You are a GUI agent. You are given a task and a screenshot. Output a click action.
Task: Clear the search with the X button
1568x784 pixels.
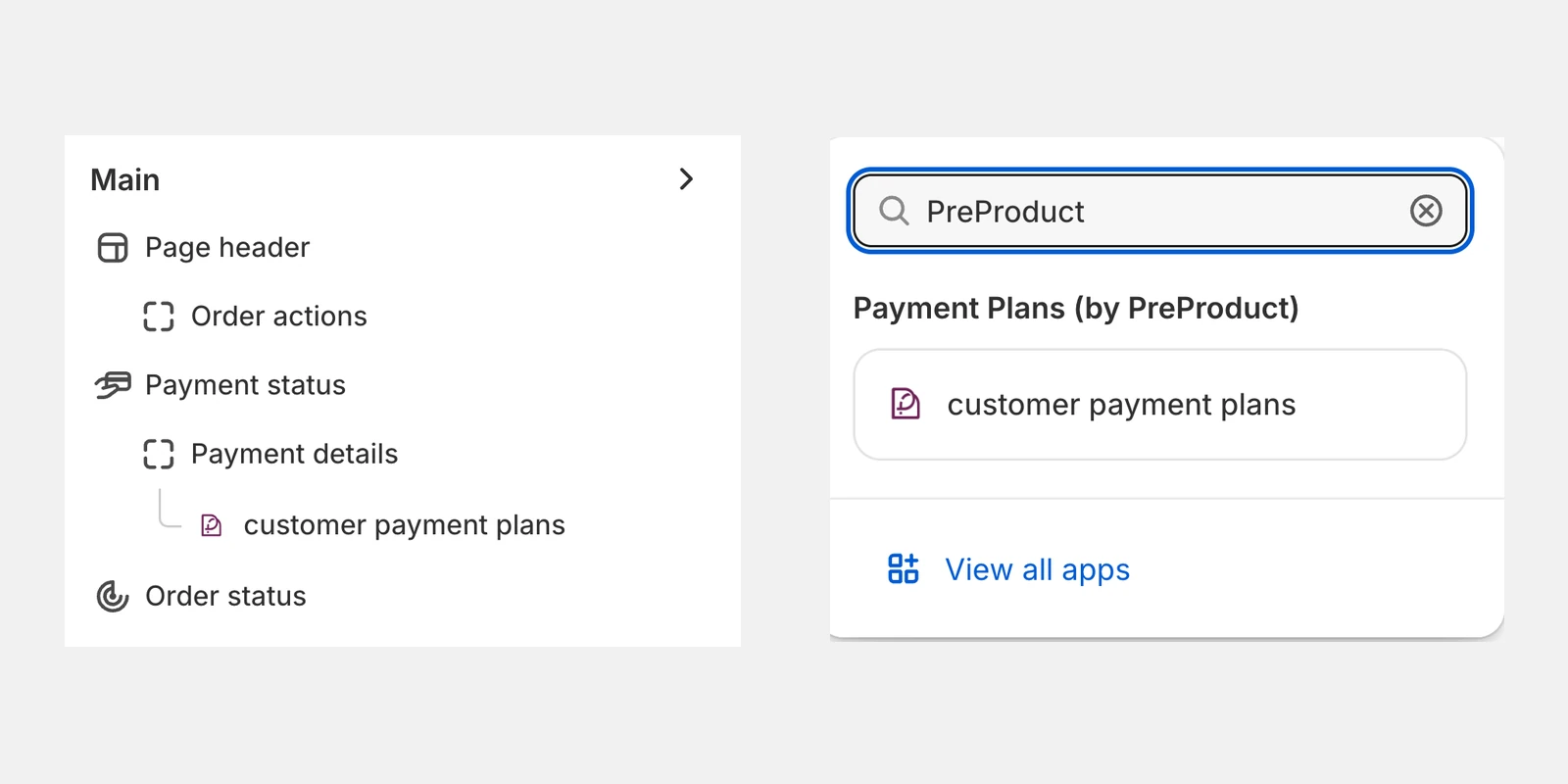1426,211
